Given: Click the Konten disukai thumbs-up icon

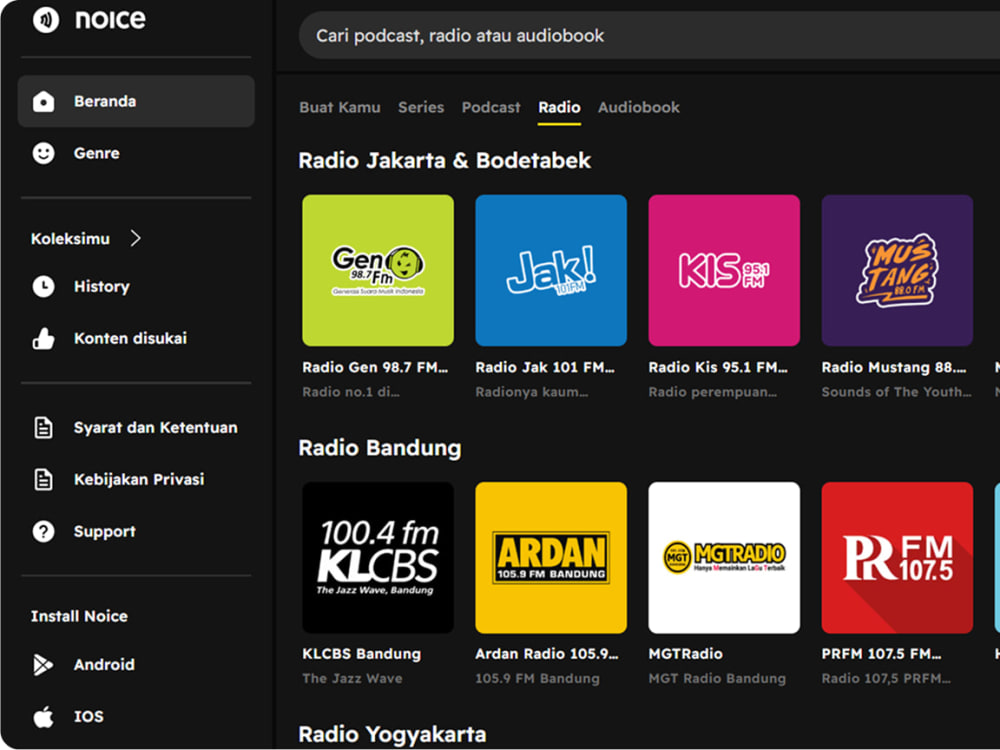Looking at the screenshot, I should pos(43,339).
